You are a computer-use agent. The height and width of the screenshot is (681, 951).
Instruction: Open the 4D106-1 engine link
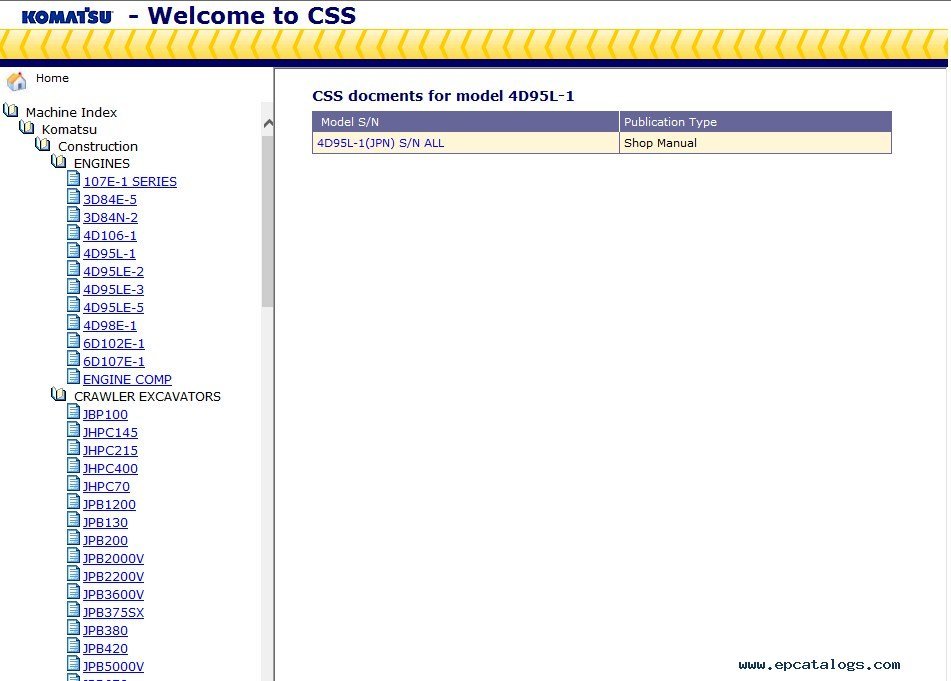tap(110, 235)
